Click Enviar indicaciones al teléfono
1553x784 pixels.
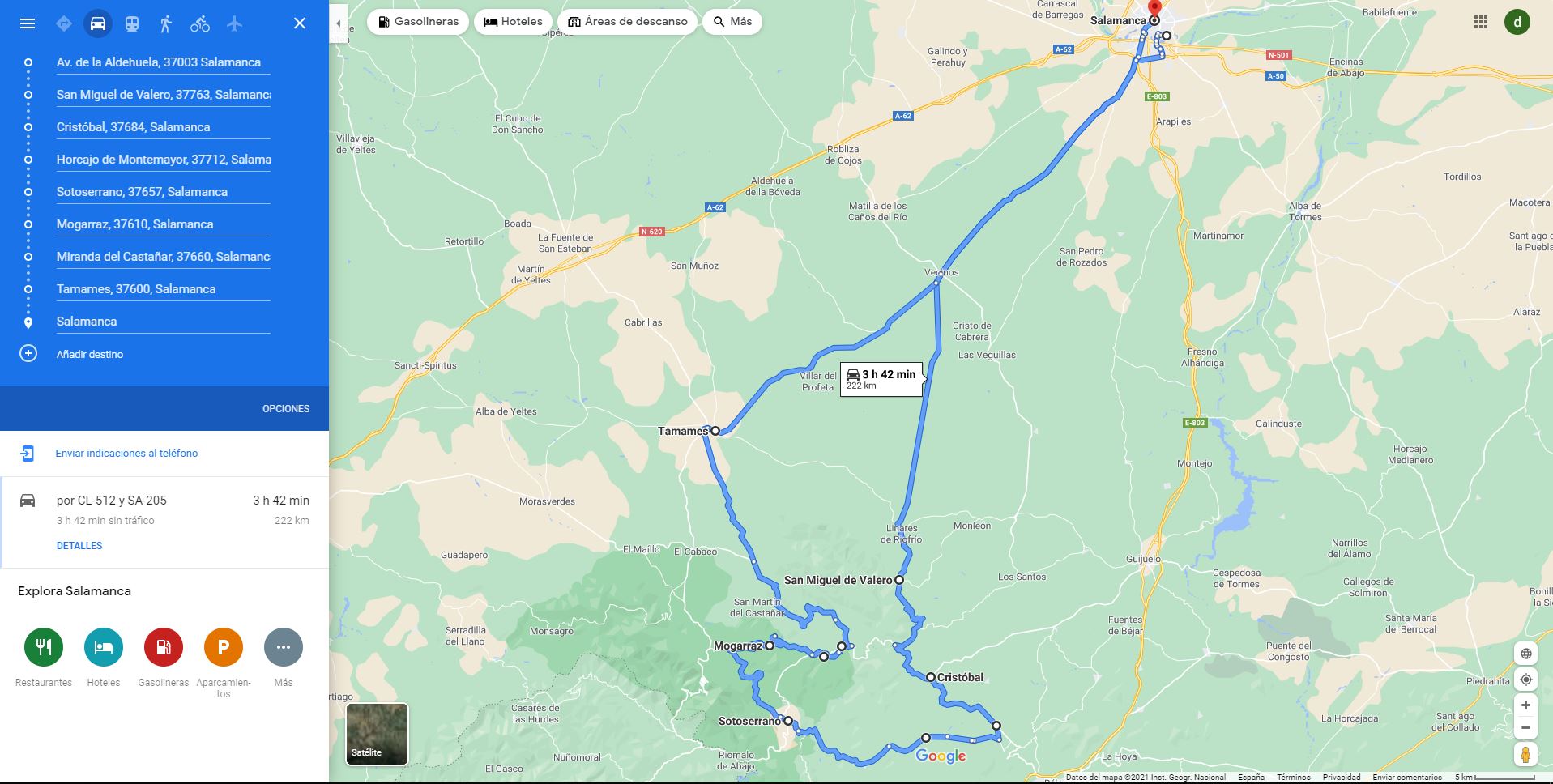(126, 454)
